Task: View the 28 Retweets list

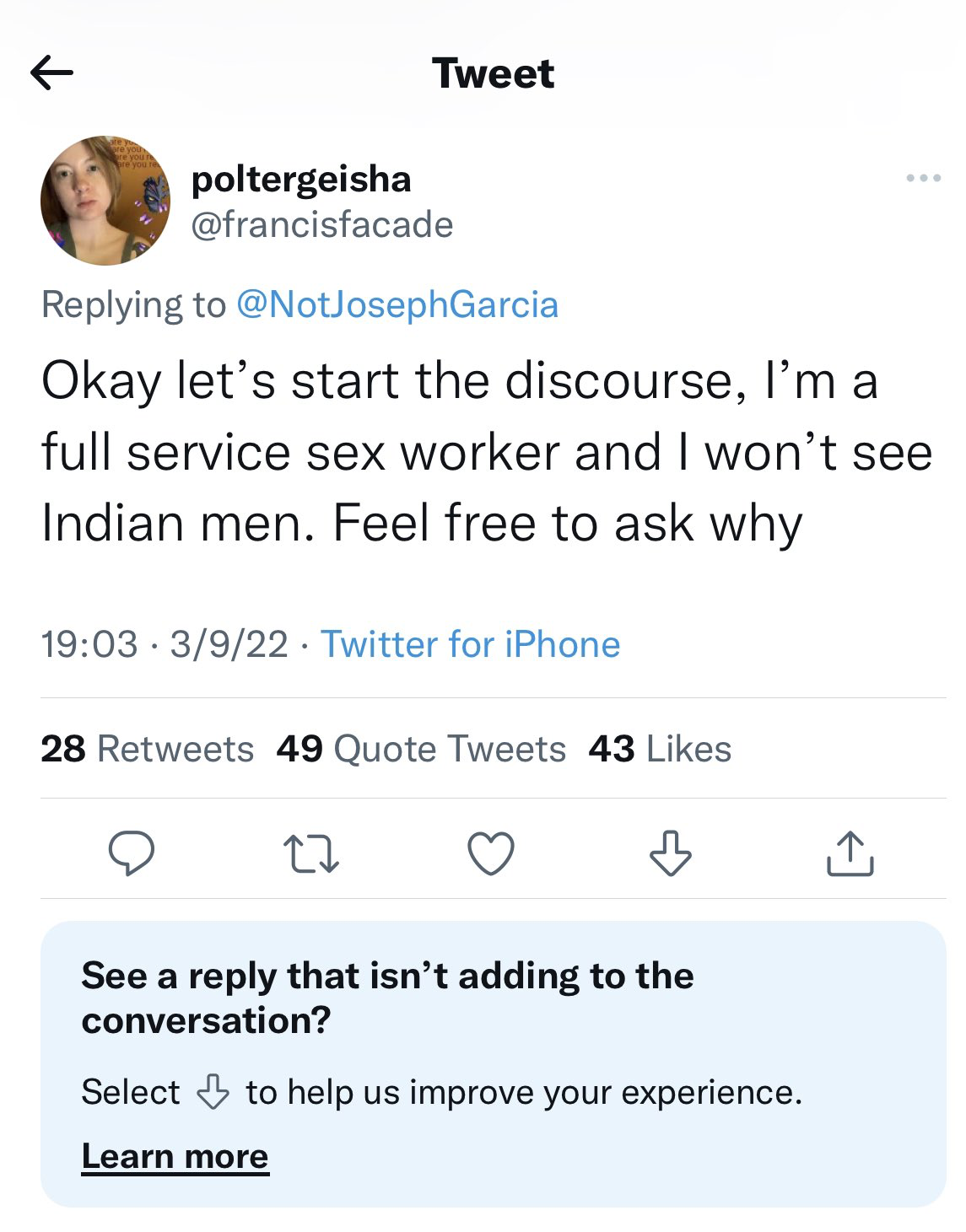Action: point(147,749)
